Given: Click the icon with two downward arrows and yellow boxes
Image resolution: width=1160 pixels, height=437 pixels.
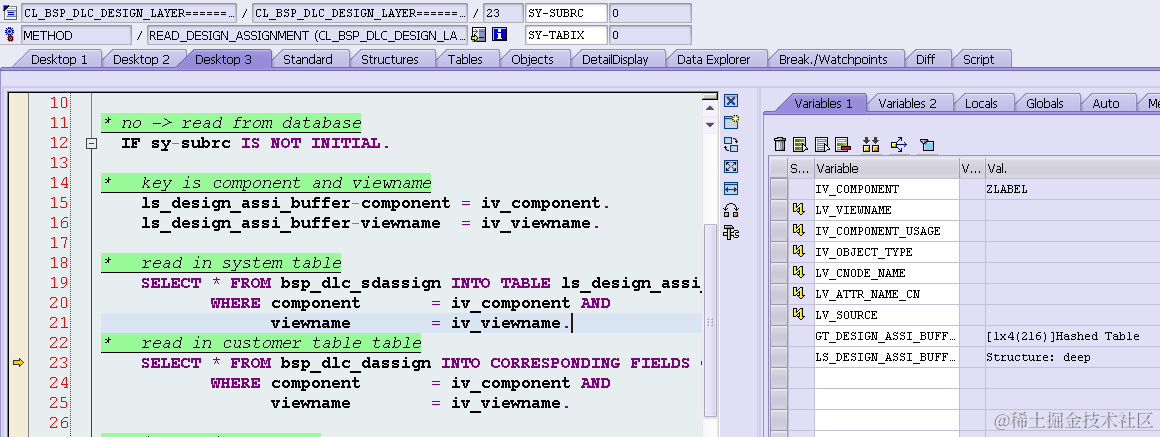Looking at the screenshot, I should [871, 145].
